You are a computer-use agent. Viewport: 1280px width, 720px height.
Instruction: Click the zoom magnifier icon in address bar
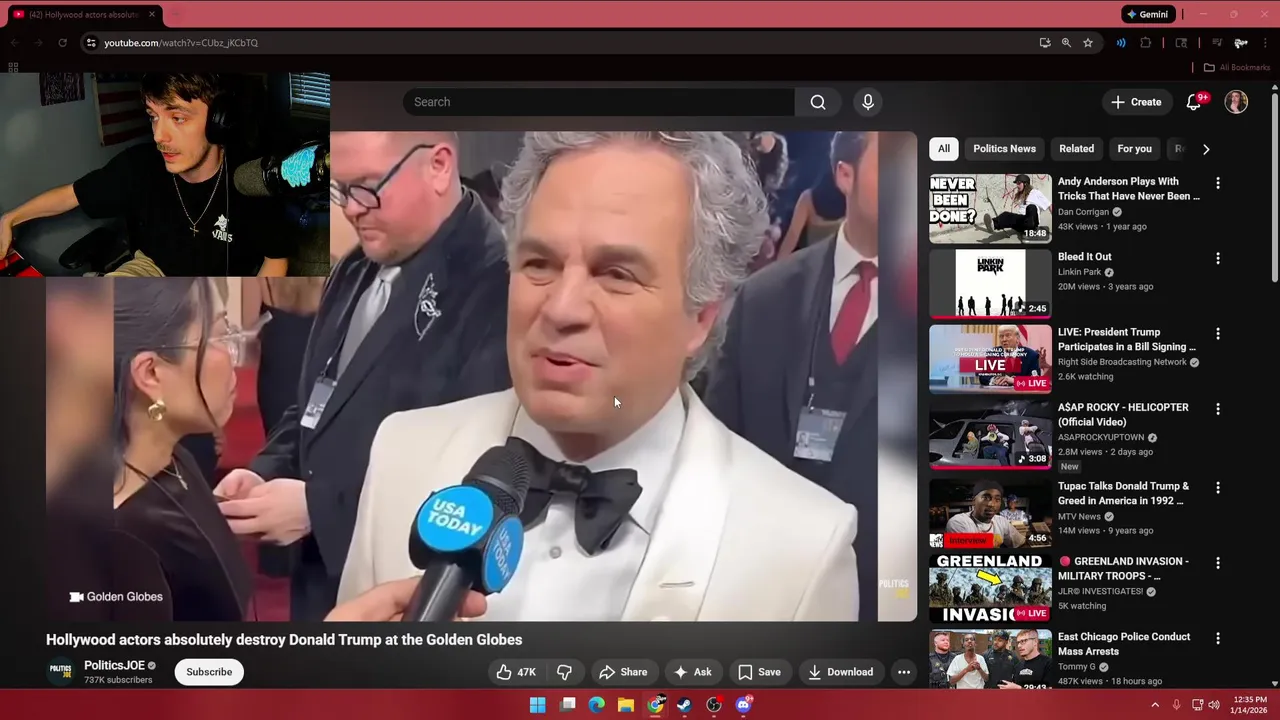(x=1066, y=43)
